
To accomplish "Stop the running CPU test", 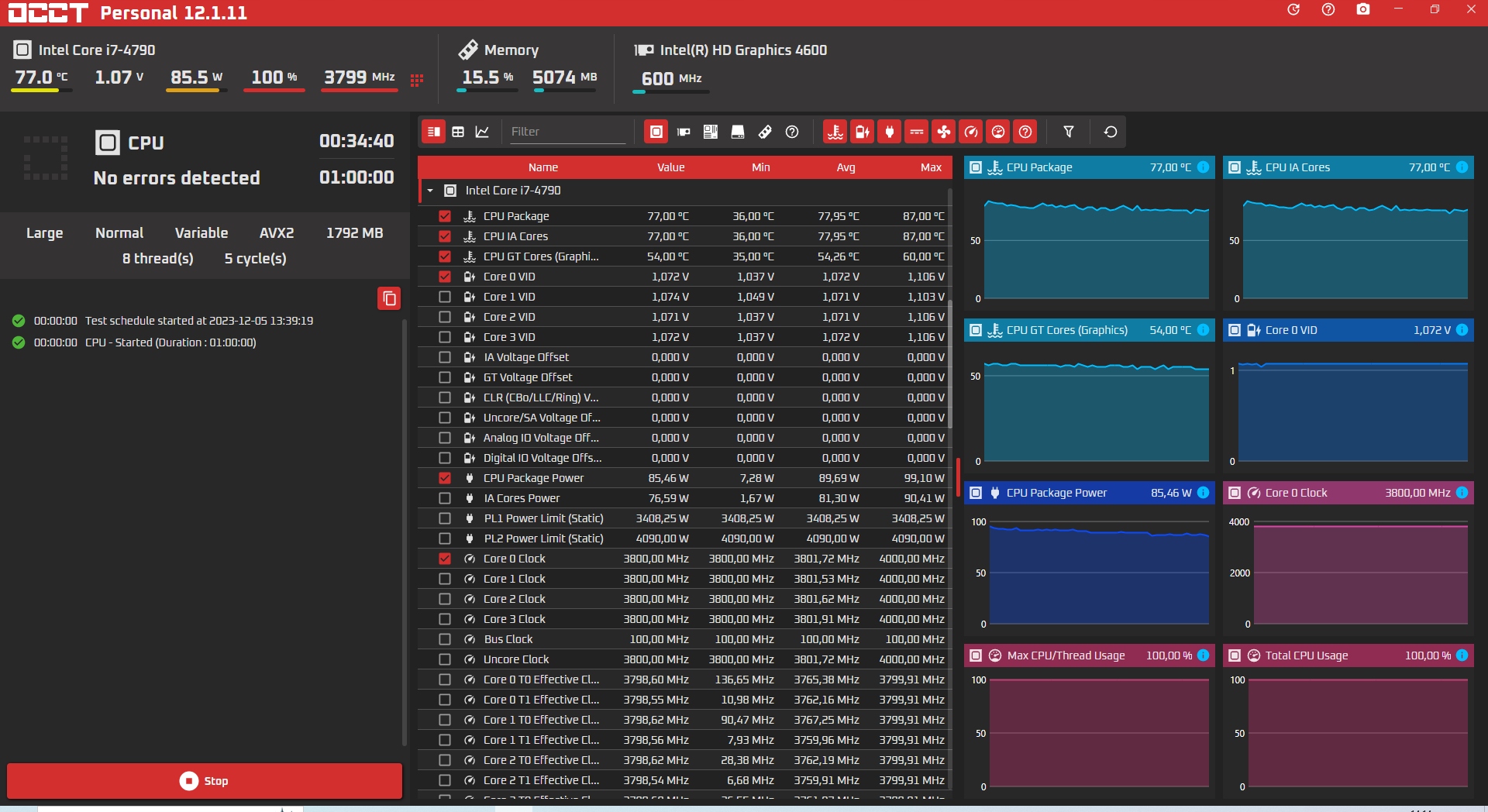I will tap(205, 781).
